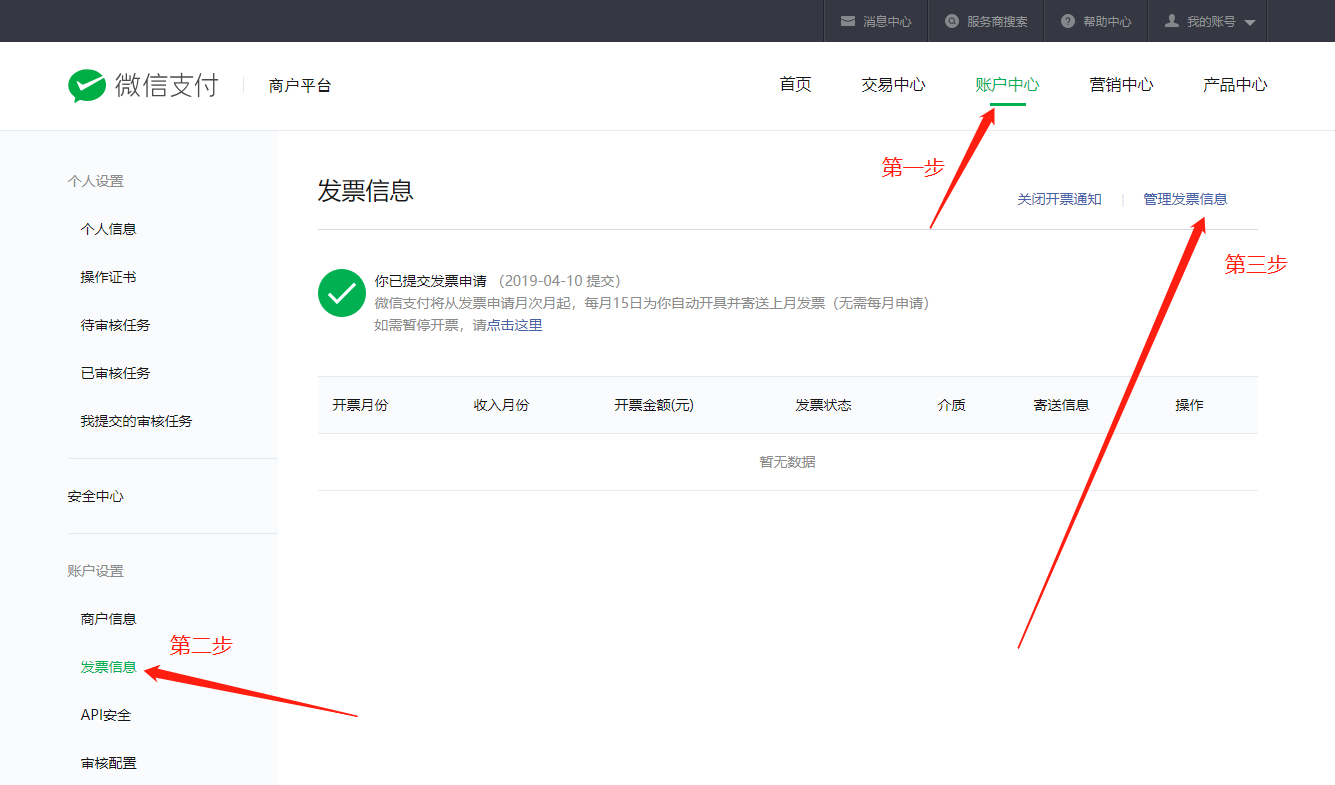
Task: Click the envelope icon for 消息中心
Action: tap(848, 21)
